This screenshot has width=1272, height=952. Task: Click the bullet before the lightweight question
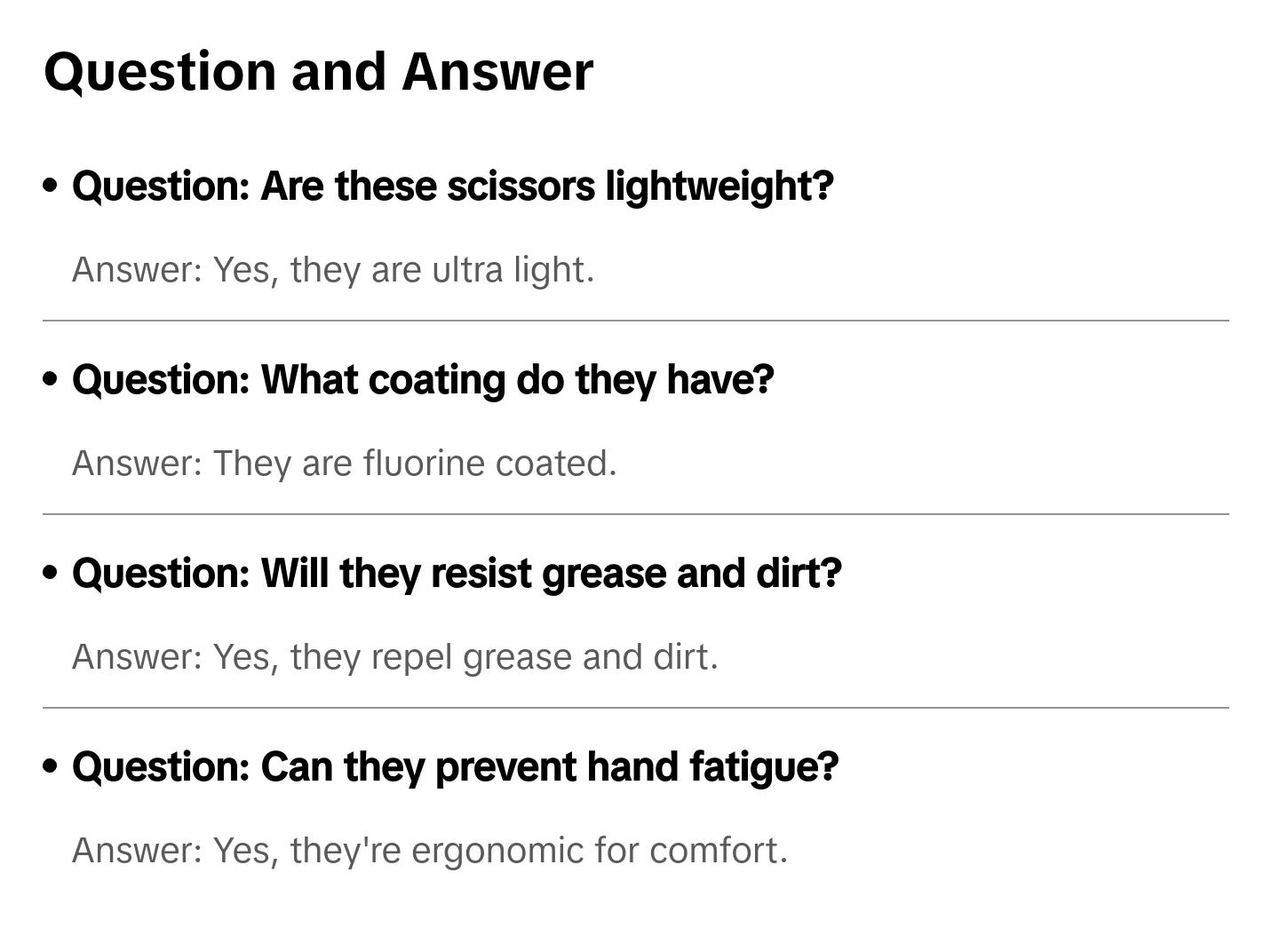(x=51, y=186)
